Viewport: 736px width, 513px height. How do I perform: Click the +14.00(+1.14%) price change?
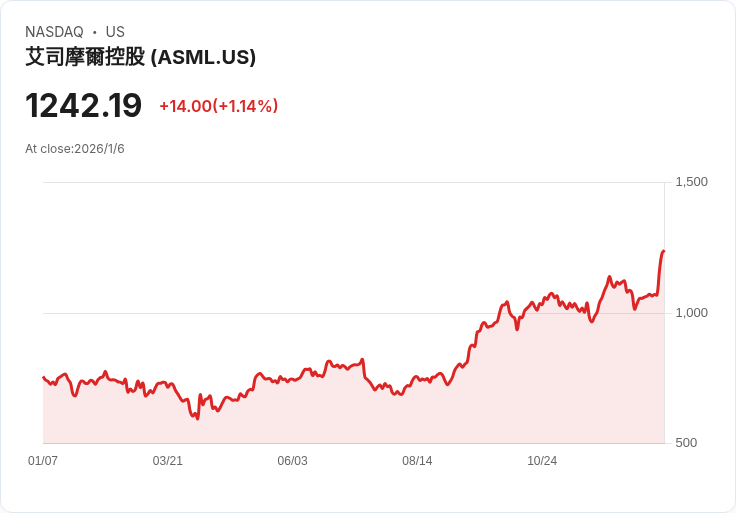218,106
